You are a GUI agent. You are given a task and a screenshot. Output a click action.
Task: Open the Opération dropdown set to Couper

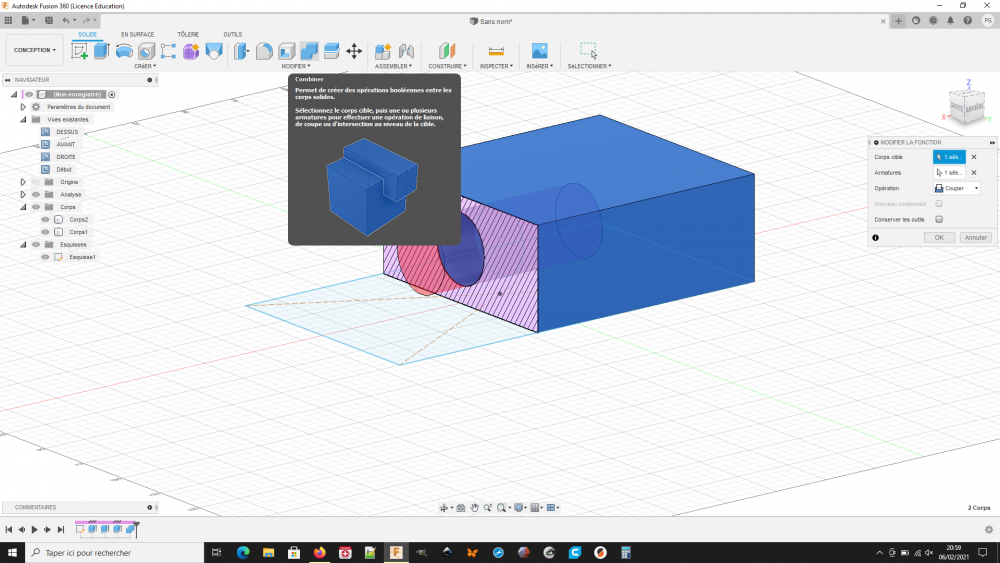956,188
